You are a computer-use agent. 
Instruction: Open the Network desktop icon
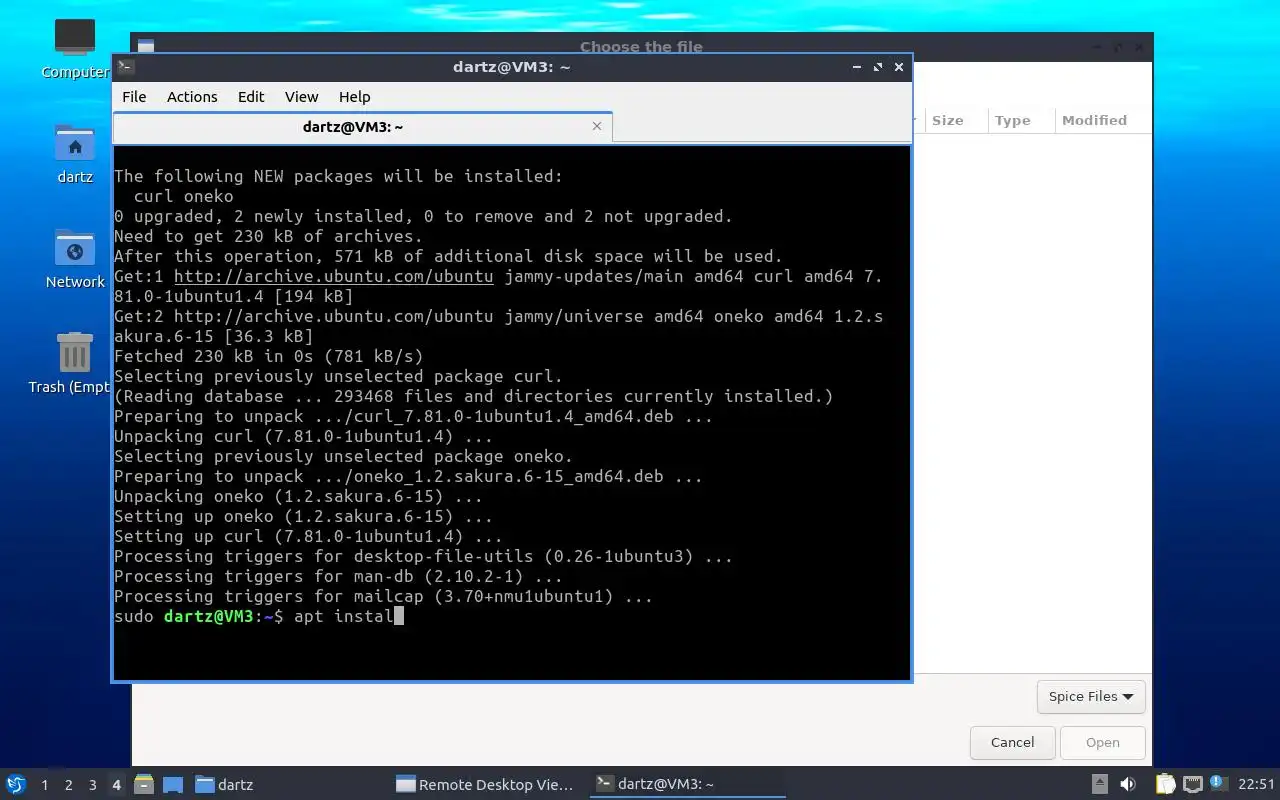(x=74, y=259)
